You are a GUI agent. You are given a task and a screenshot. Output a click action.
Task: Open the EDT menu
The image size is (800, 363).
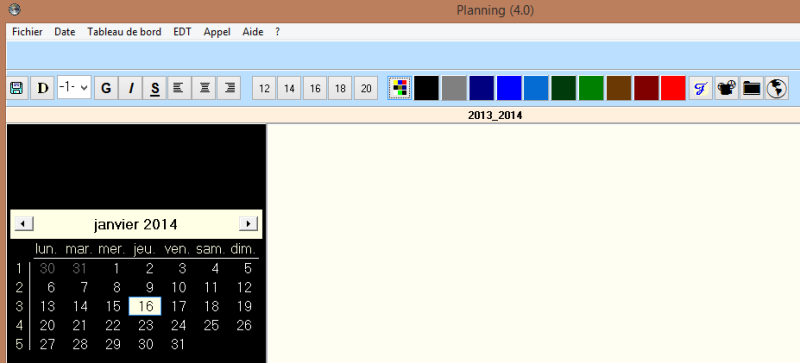182,32
